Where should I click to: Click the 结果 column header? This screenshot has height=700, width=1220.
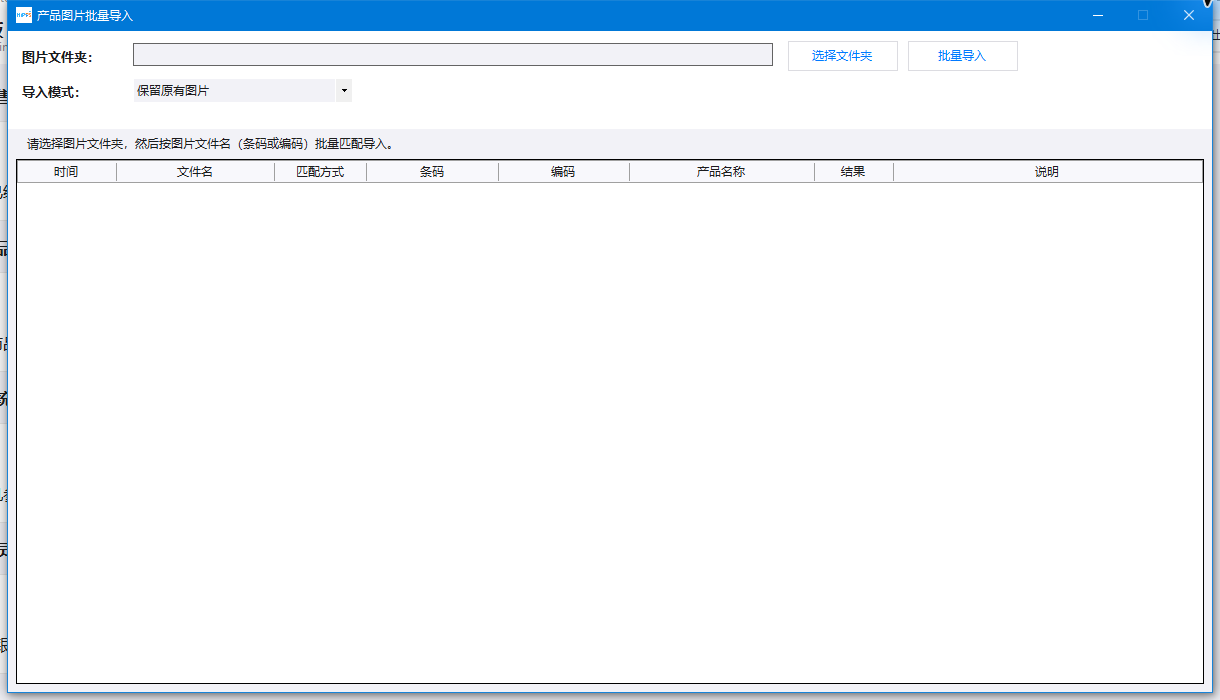pyautogui.click(x=853, y=172)
